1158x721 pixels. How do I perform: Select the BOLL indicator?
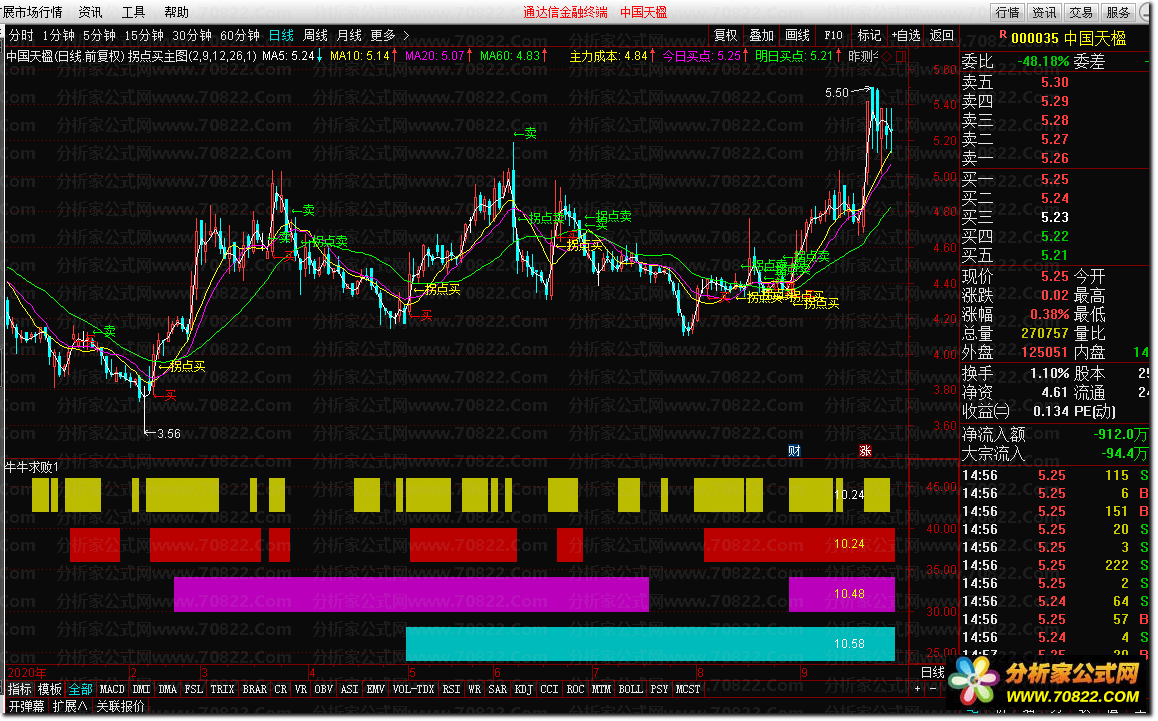[630, 689]
